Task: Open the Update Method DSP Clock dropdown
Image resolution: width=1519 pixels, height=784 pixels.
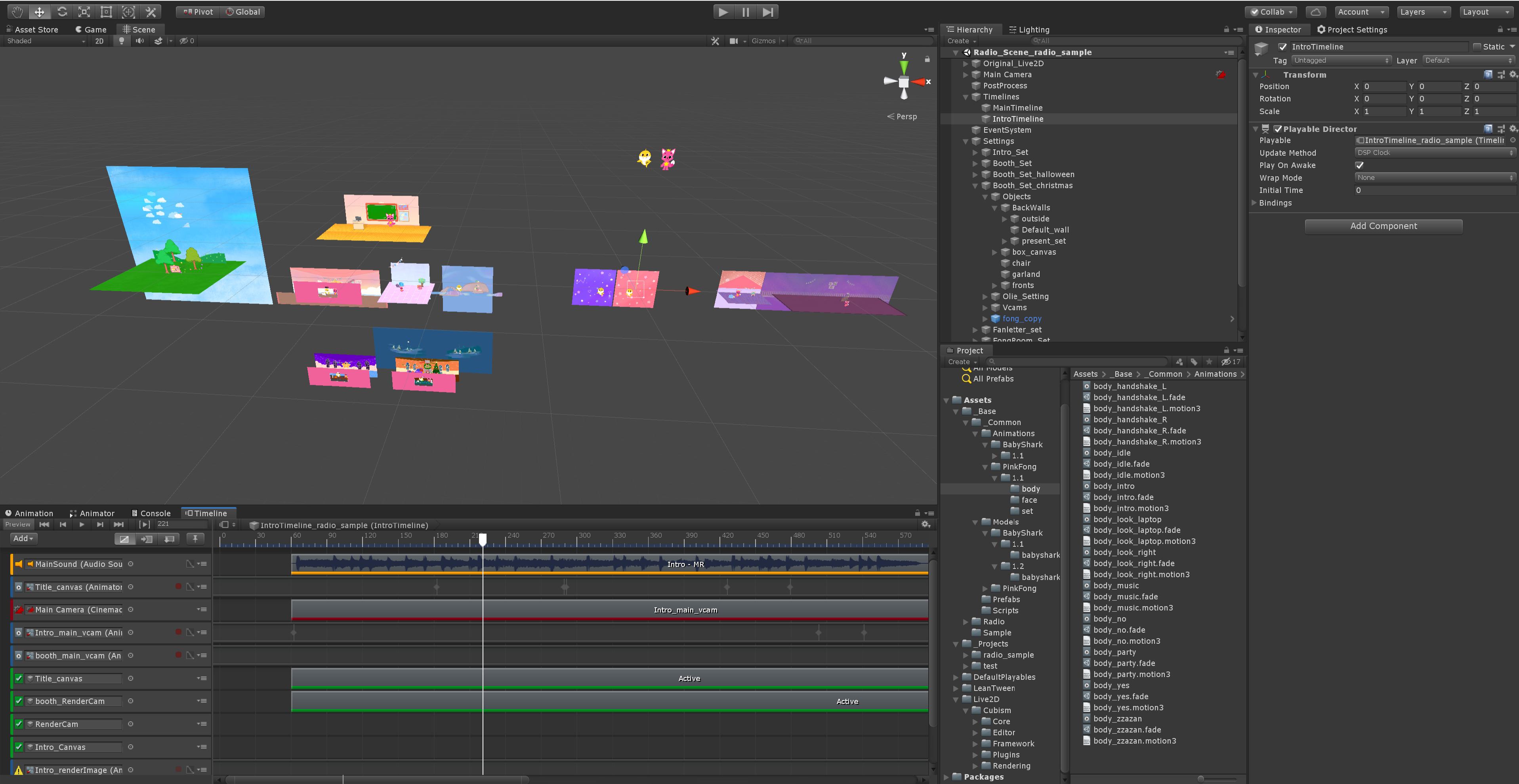Action: [x=1435, y=153]
